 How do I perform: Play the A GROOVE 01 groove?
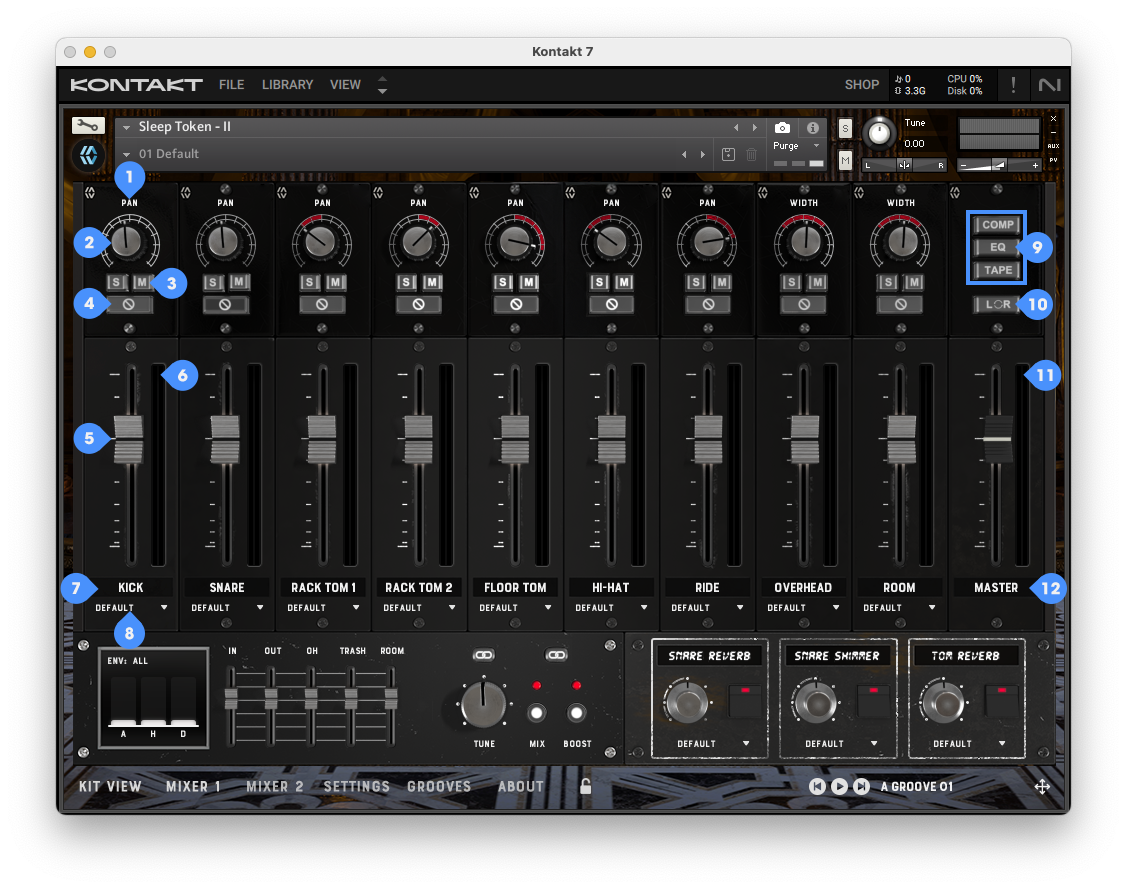click(x=839, y=787)
